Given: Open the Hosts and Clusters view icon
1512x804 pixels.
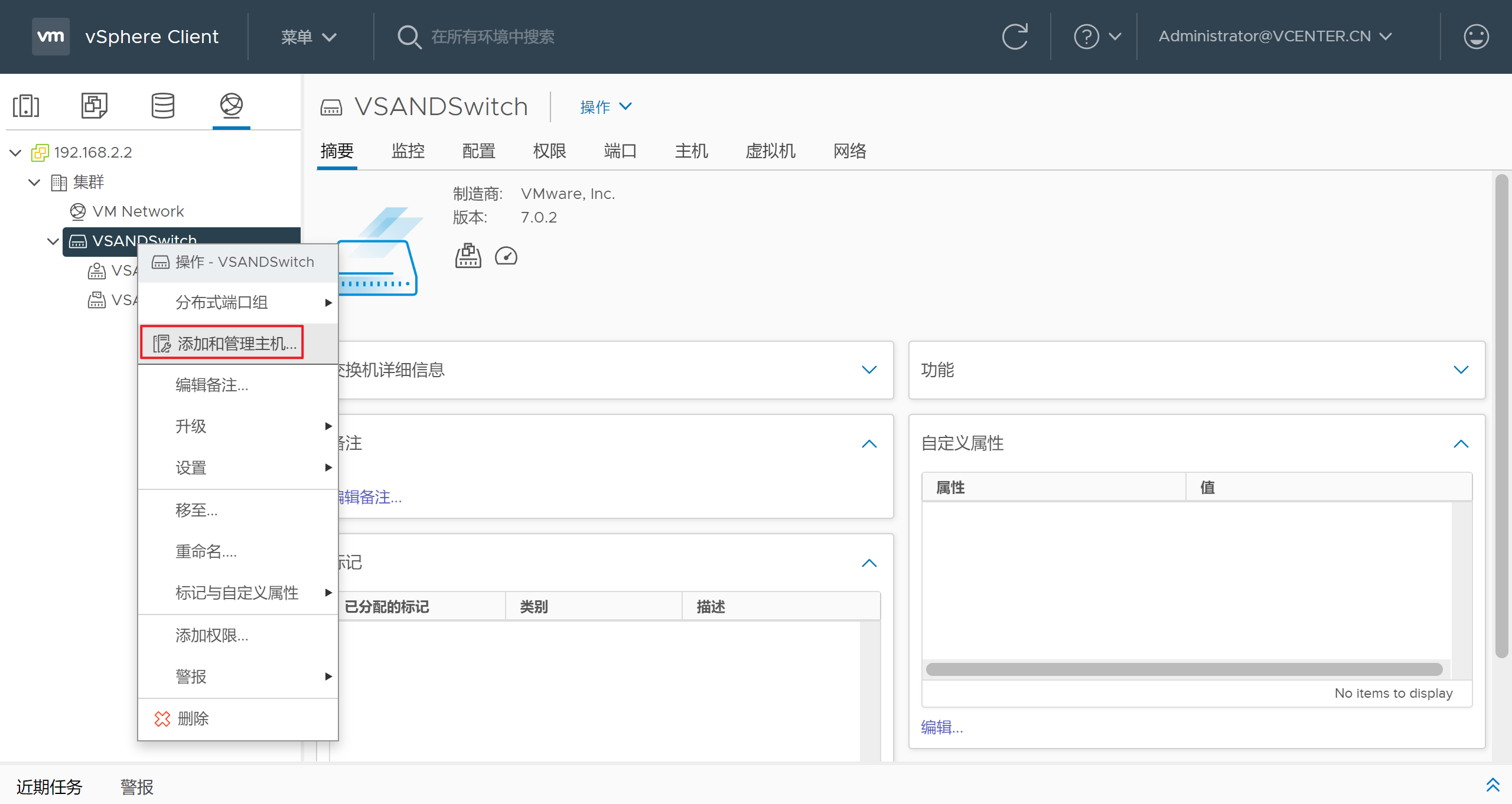Looking at the screenshot, I should [x=26, y=106].
